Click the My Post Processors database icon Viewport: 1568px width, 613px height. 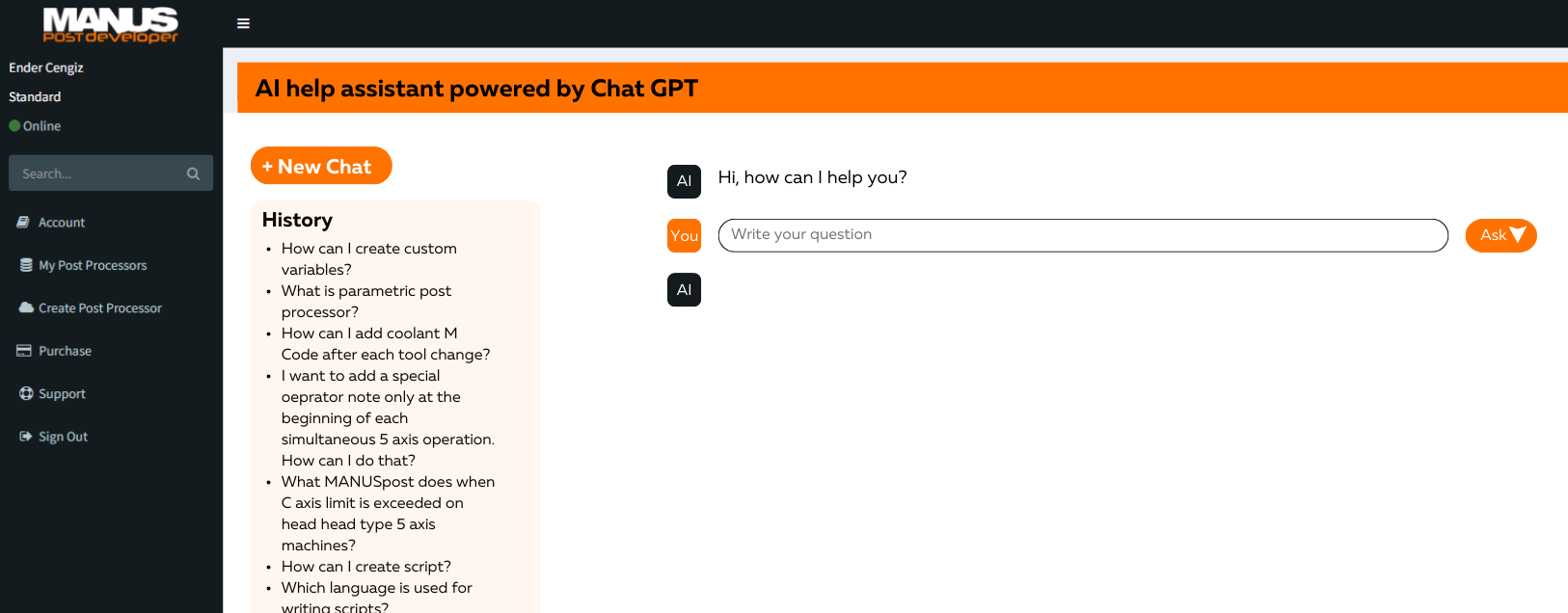point(26,265)
